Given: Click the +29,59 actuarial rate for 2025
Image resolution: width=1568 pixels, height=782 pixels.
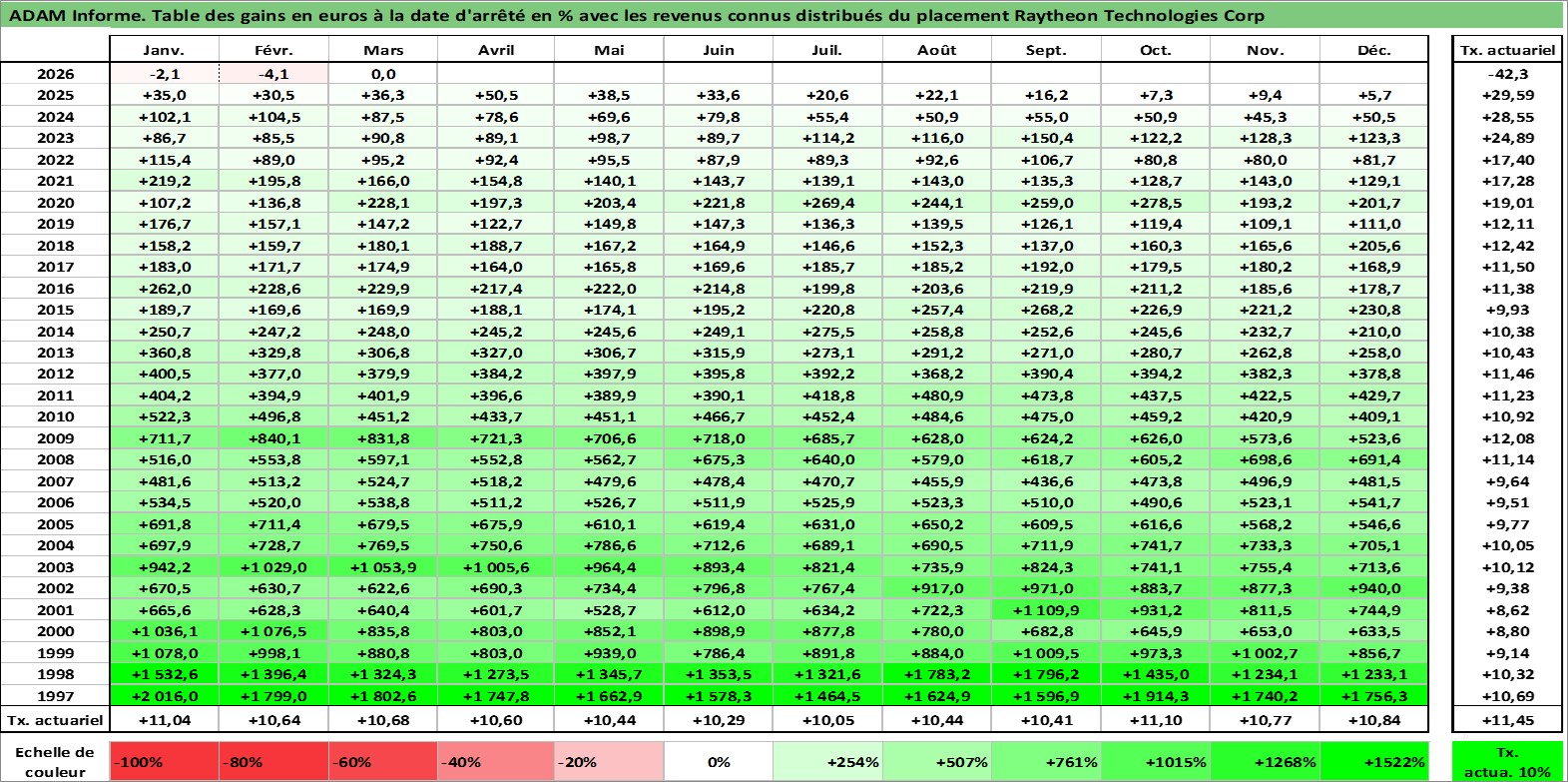Looking at the screenshot, I should (1507, 95).
